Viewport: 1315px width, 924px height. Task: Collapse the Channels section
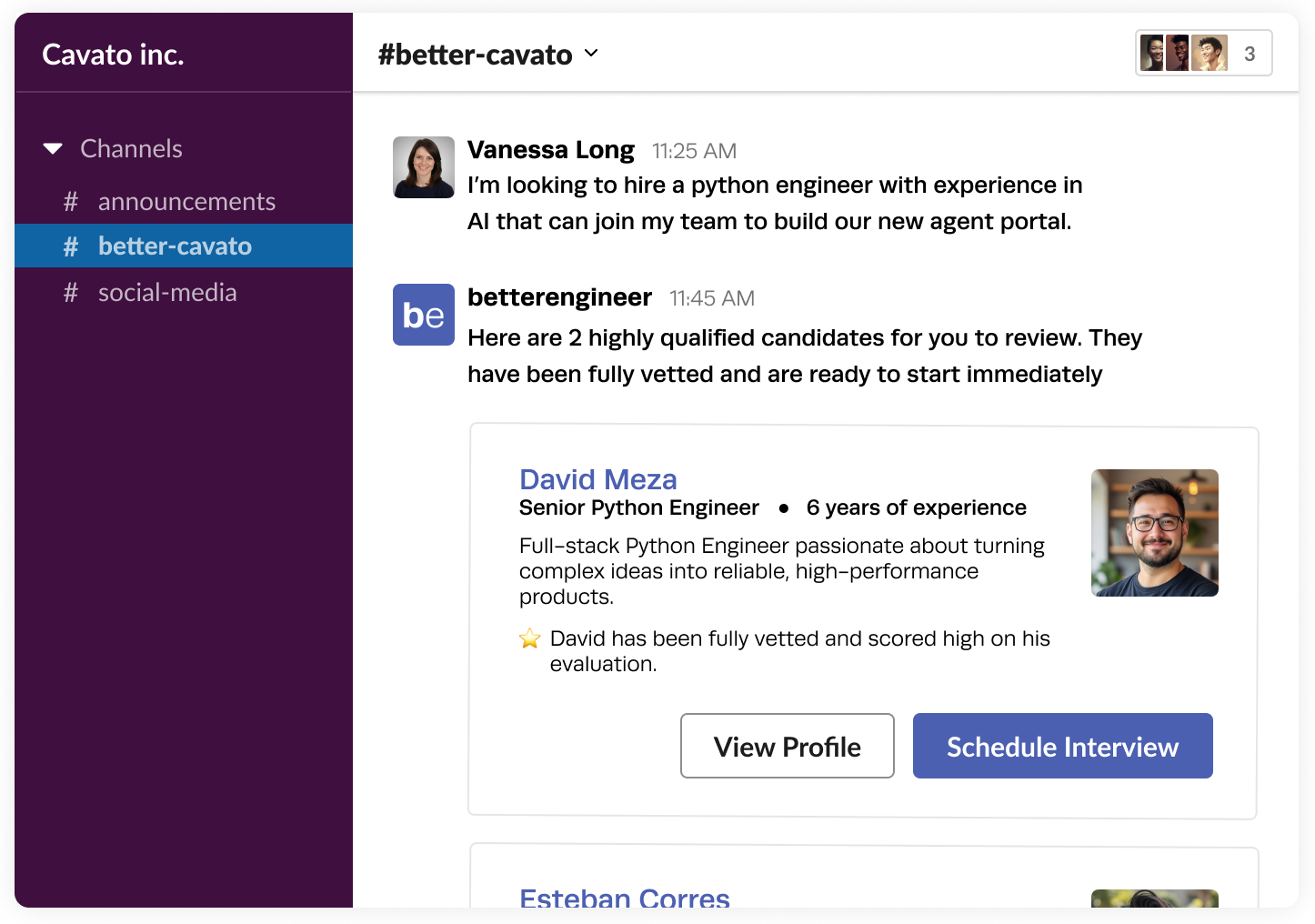tap(53, 147)
